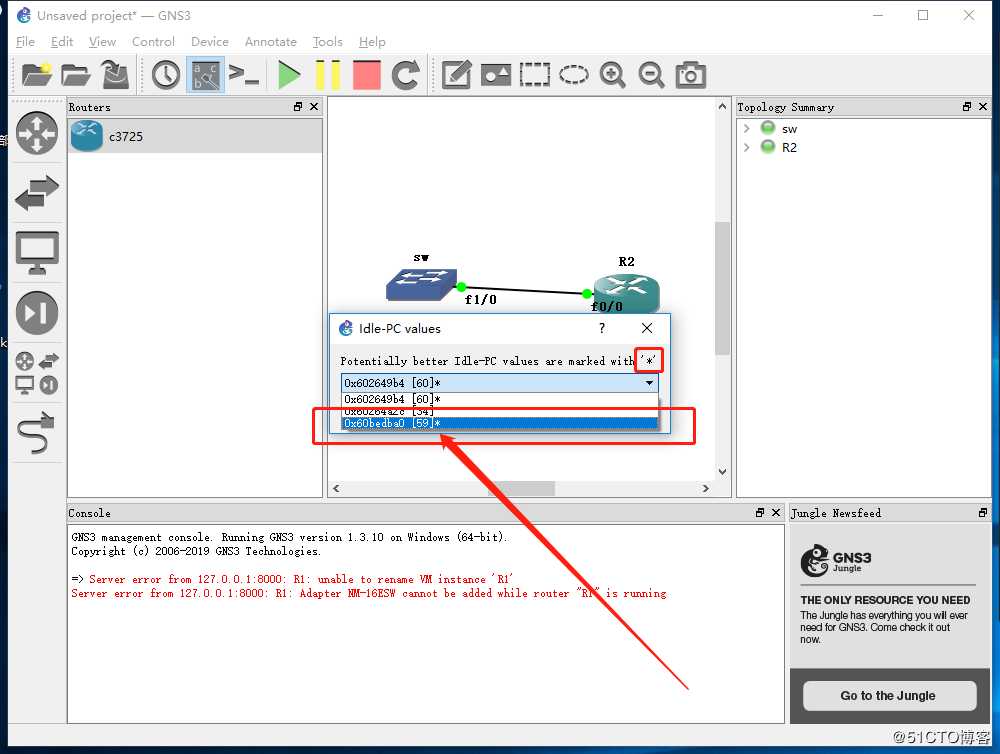
Task: Float the Topology Summary panel
Action: [x=967, y=107]
